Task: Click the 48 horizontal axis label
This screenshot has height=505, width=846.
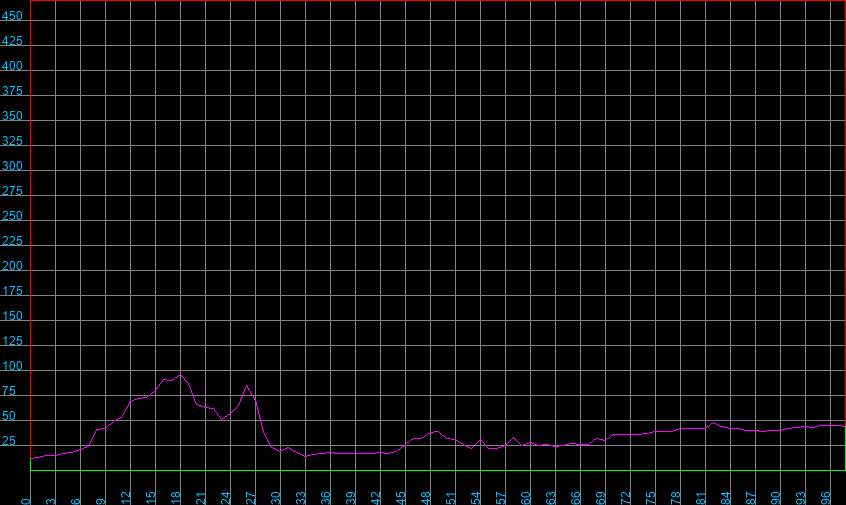Action: pos(426,498)
